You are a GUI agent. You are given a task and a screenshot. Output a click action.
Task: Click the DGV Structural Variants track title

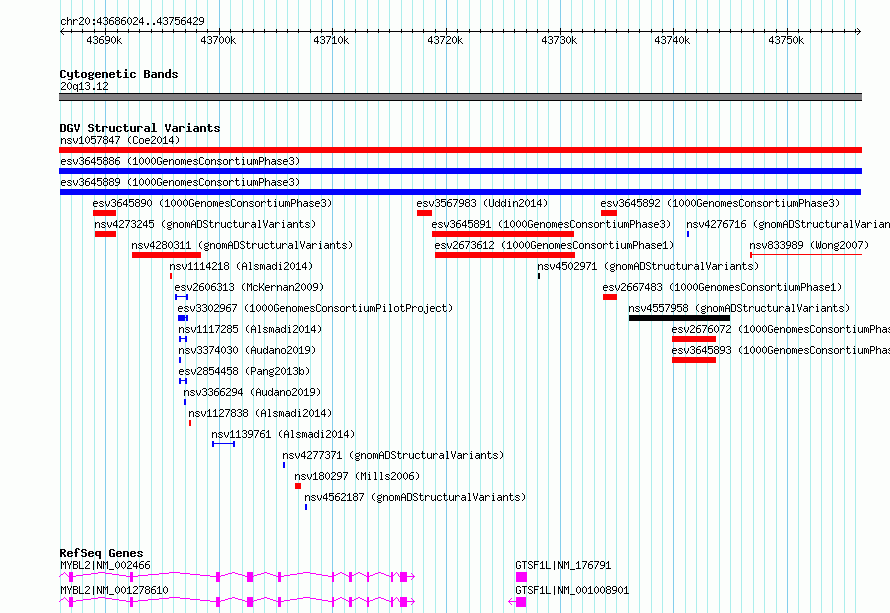tap(140, 128)
